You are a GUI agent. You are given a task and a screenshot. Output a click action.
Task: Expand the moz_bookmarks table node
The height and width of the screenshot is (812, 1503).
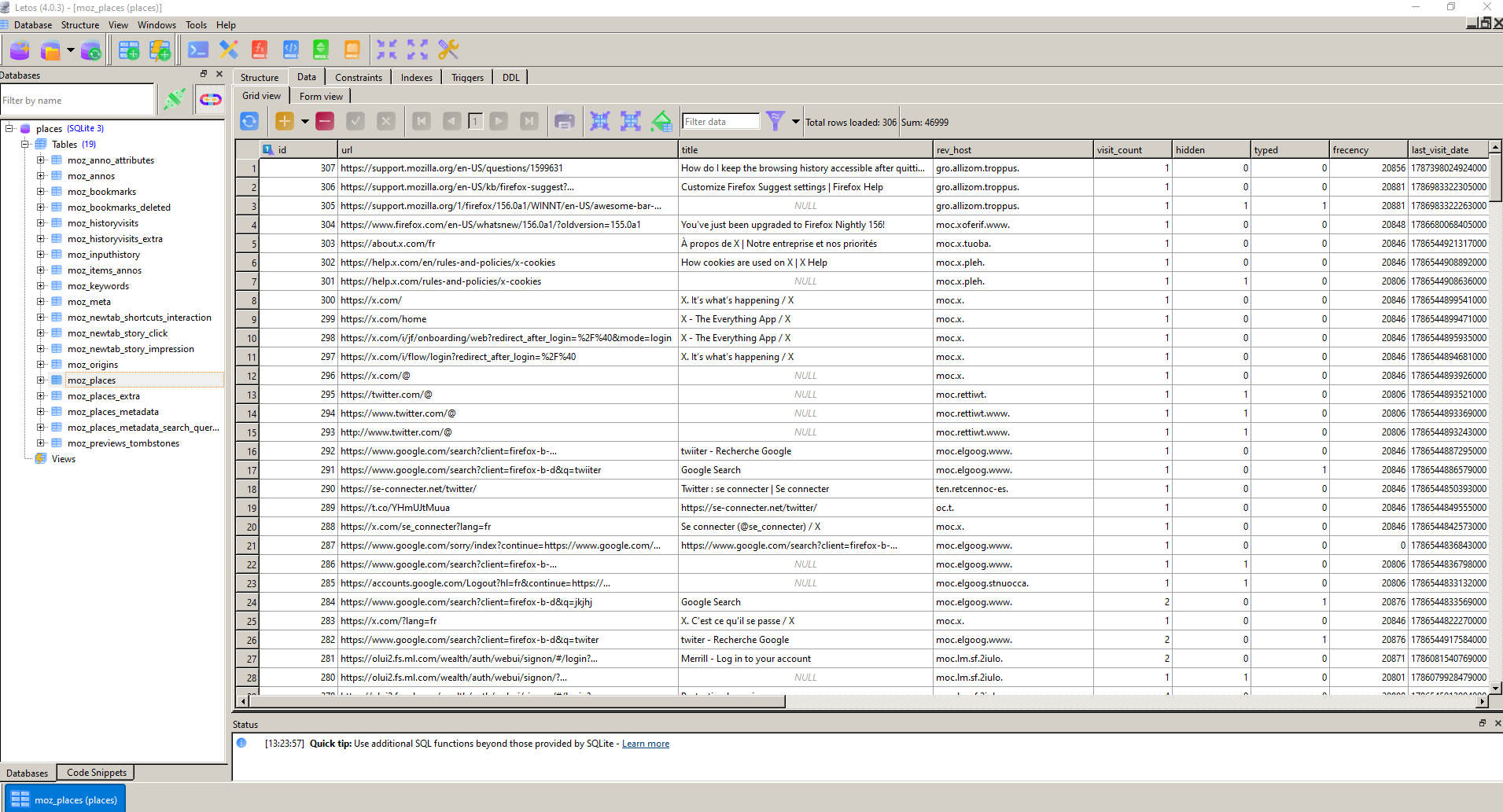click(x=41, y=191)
